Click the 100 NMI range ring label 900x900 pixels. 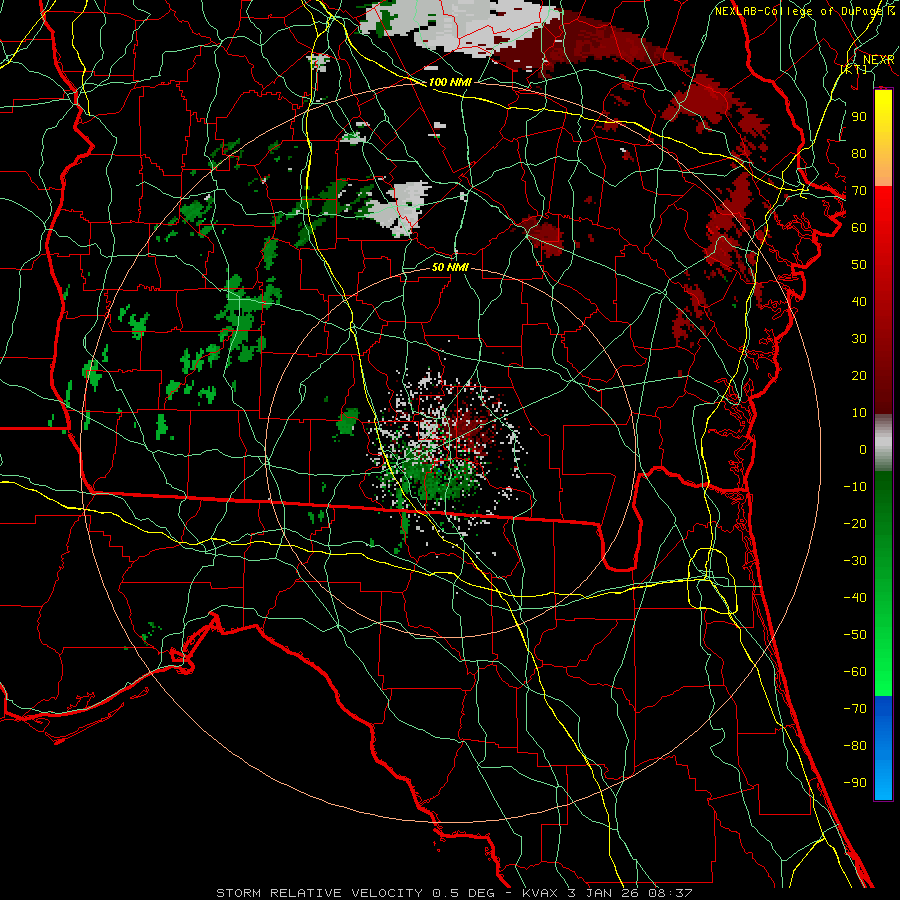[x=450, y=82]
